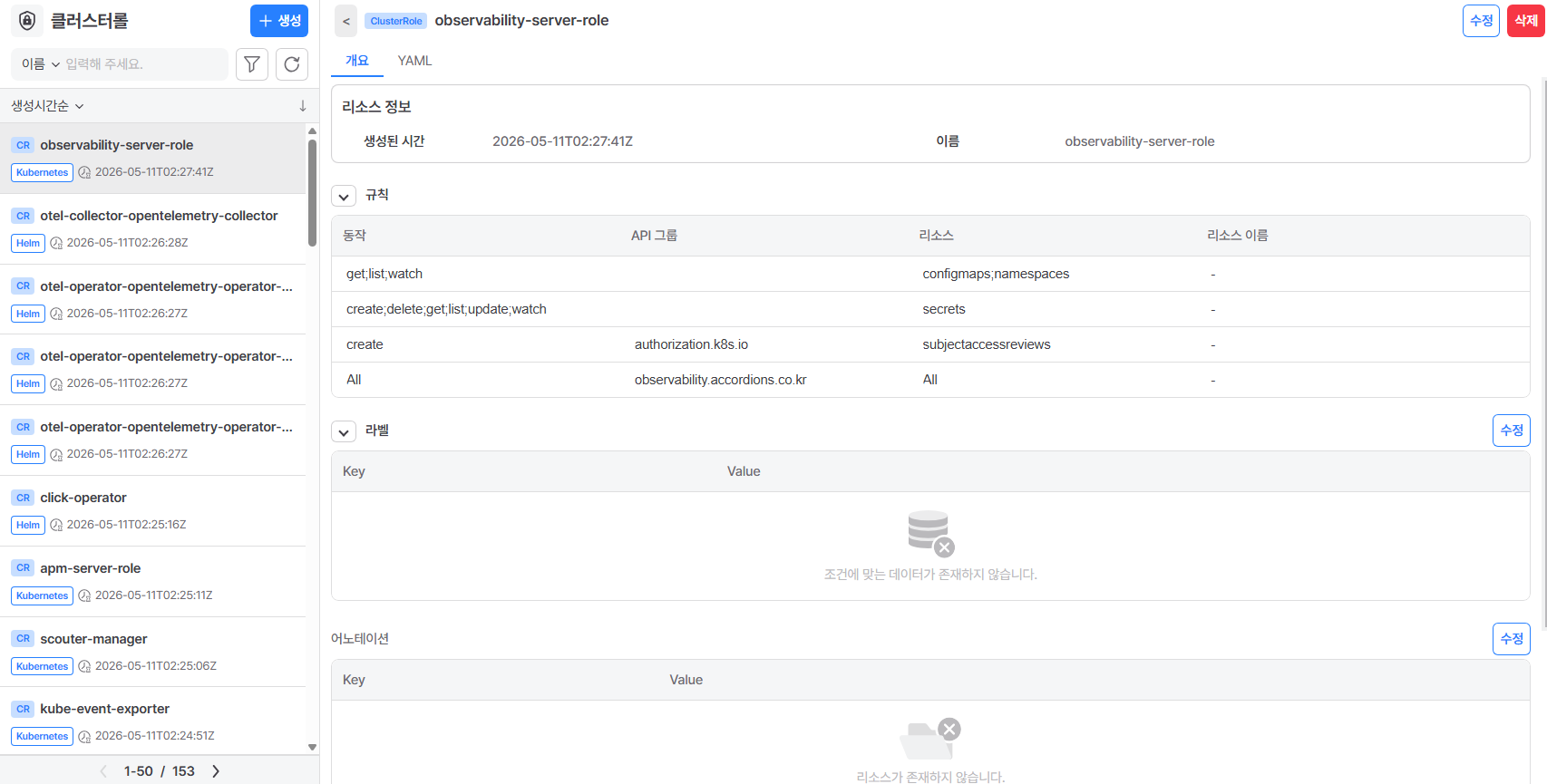Open the 이름 search field dropdown

click(x=41, y=64)
